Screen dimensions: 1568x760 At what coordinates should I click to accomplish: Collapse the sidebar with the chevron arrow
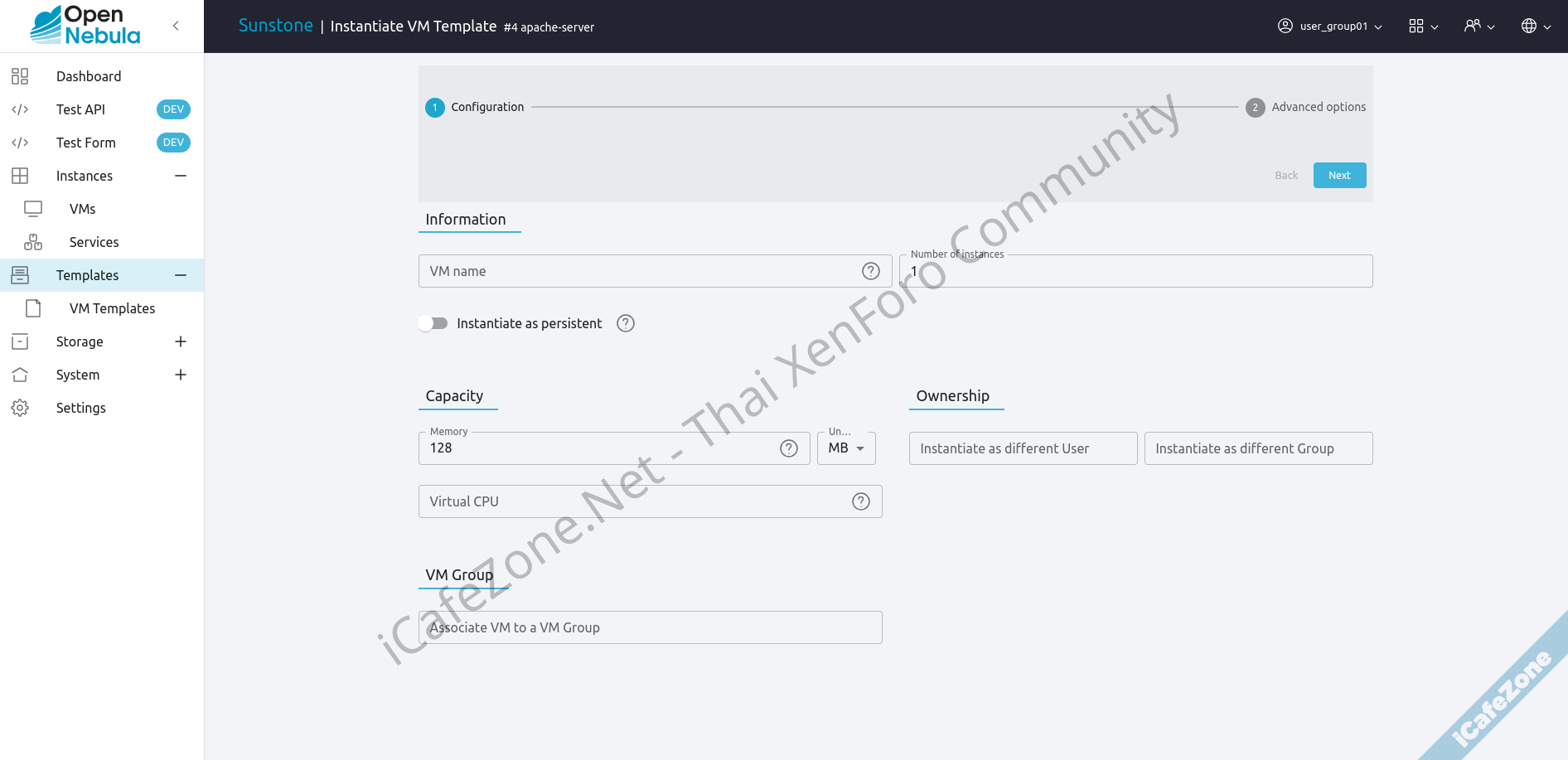(x=176, y=26)
